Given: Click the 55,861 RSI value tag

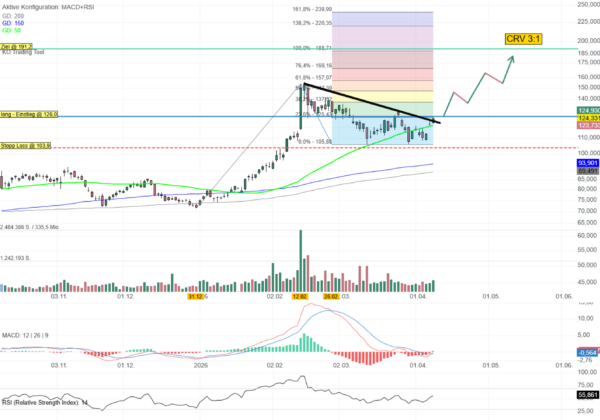Looking at the screenshot, I should click(x=588, y=396).
